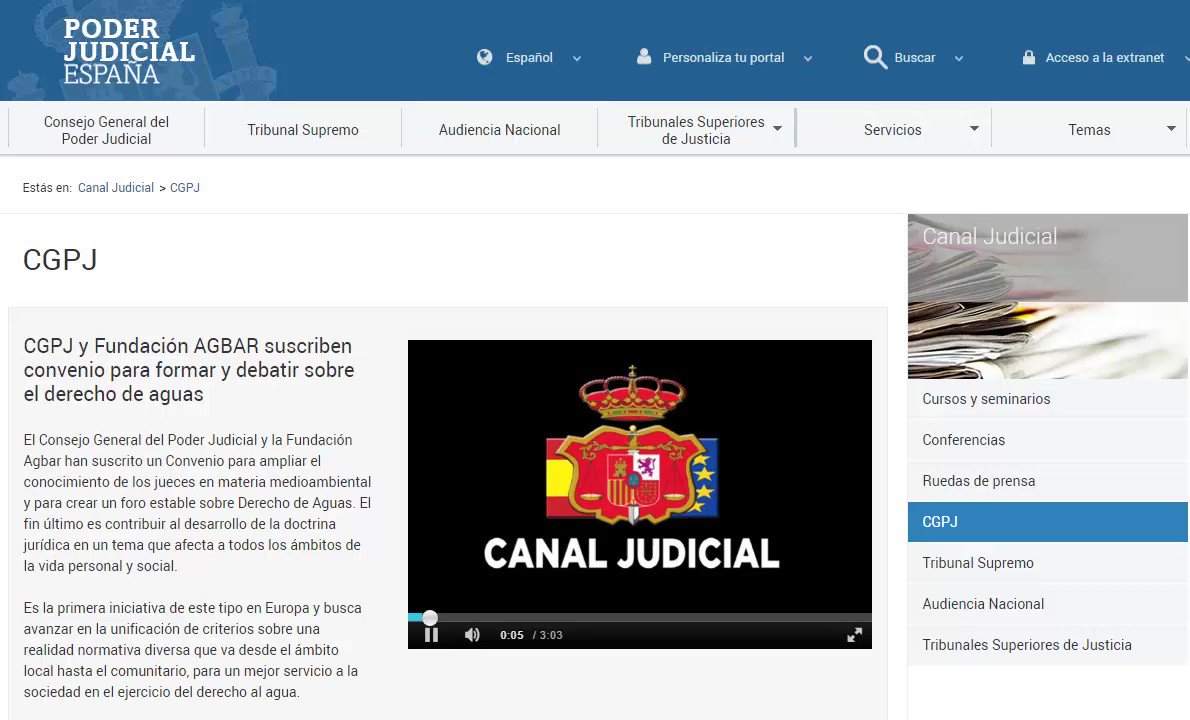Click Personaliza tu portal text
Viewport: 1190px width, 720px height.
pos(723,58)
